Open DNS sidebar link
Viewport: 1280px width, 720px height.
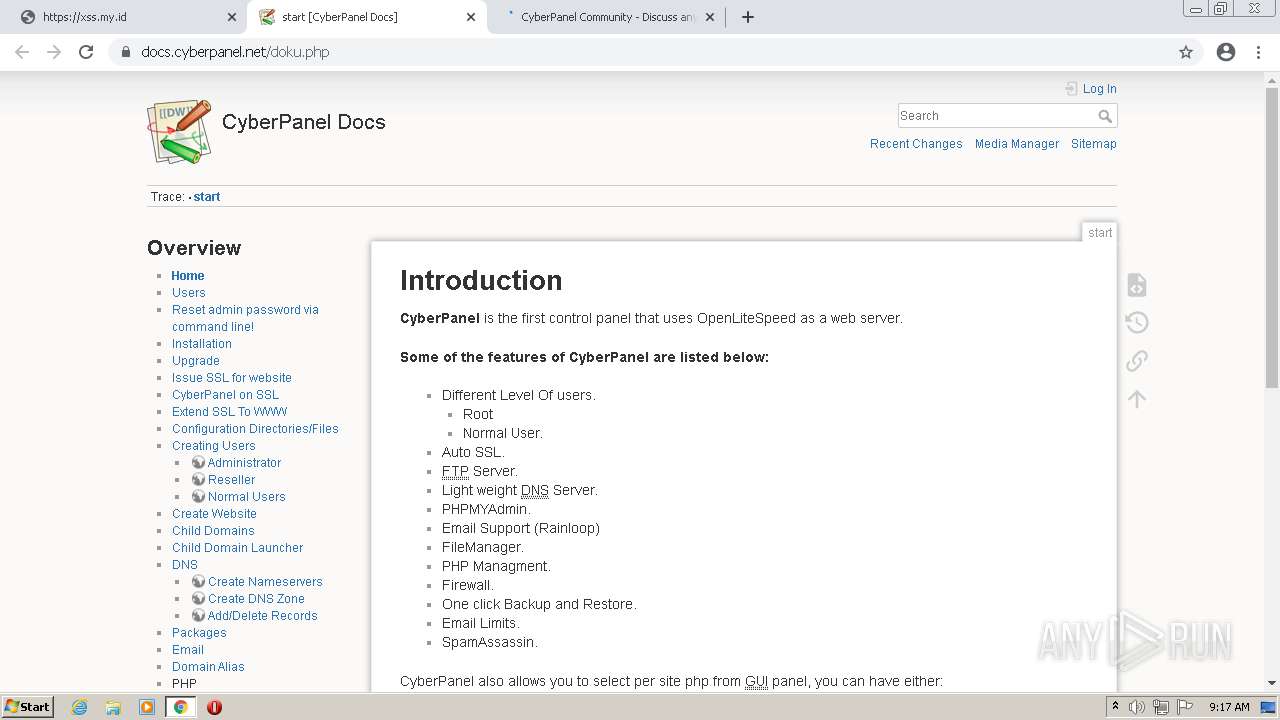pyautogui.click(x=185, y=565)
